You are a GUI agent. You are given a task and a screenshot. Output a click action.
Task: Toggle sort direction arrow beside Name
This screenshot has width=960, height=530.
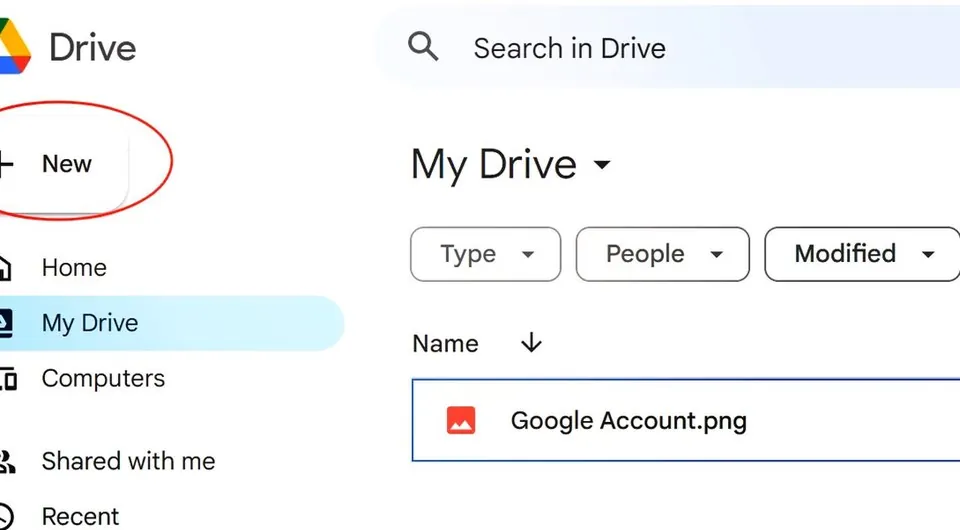pyautogui.click(x=531, y=343)
